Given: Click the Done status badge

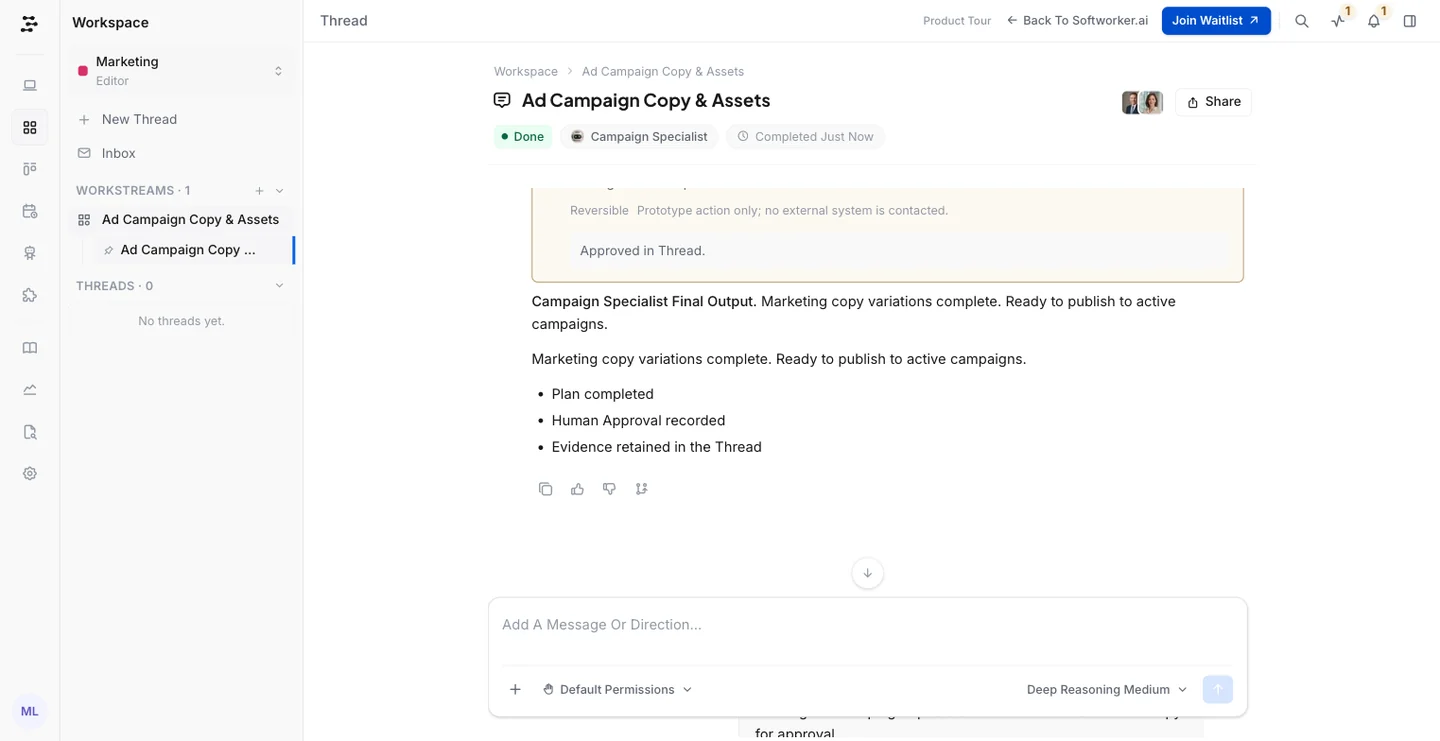Looking at the screenshot, I should coord(522,137).
